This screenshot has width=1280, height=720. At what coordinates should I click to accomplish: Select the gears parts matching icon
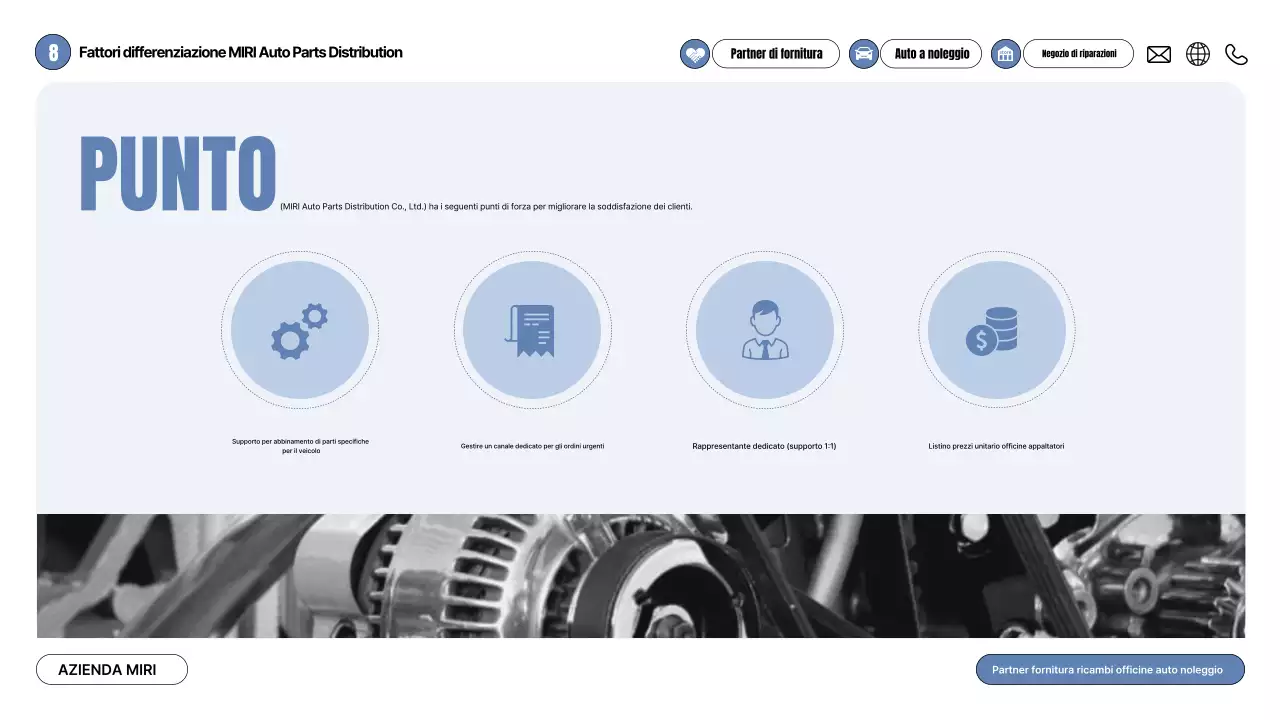(x=299, y=330)
